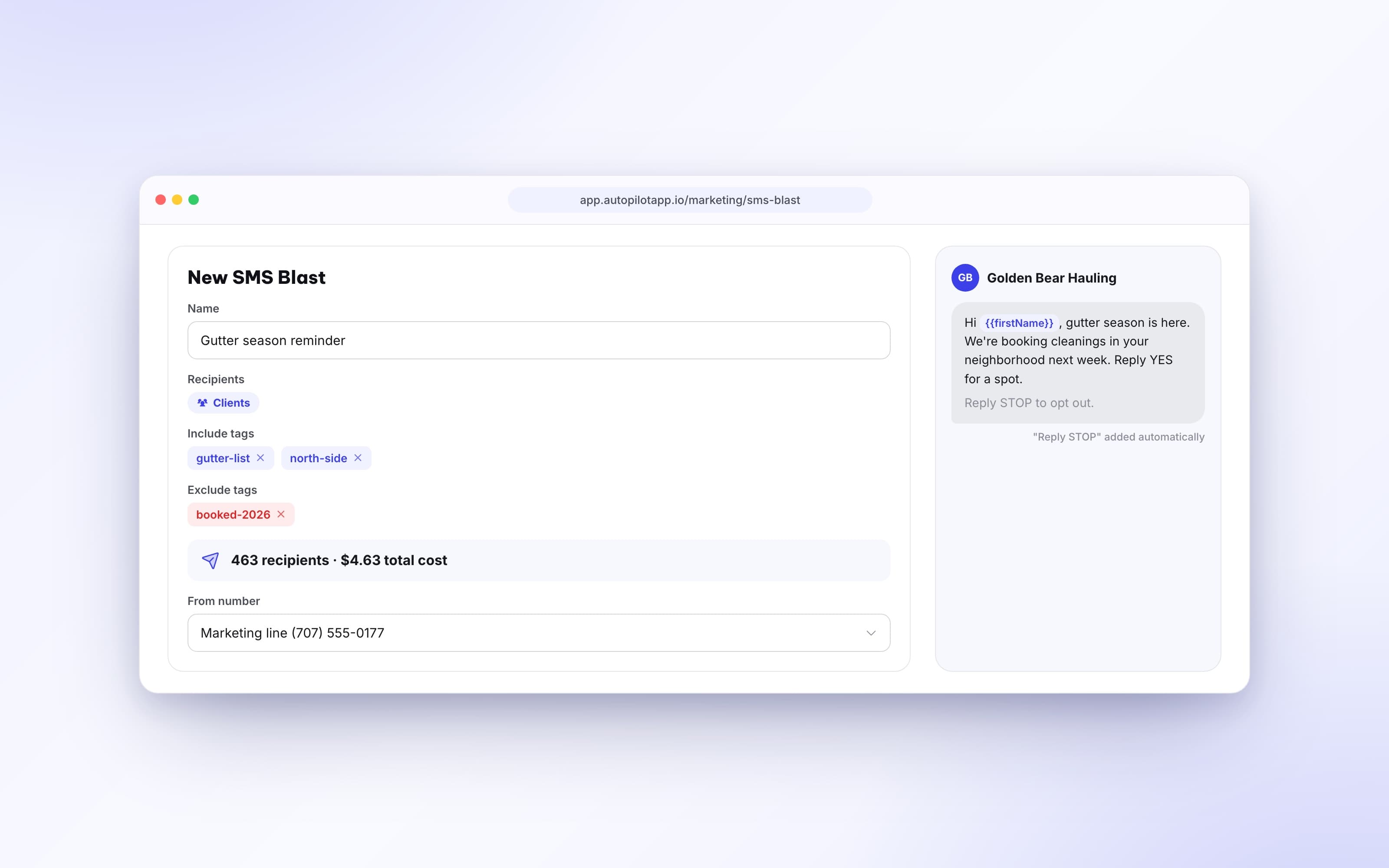
Task: Click the "Reply STOP" added automatically note
Action: pos(1118,437)
